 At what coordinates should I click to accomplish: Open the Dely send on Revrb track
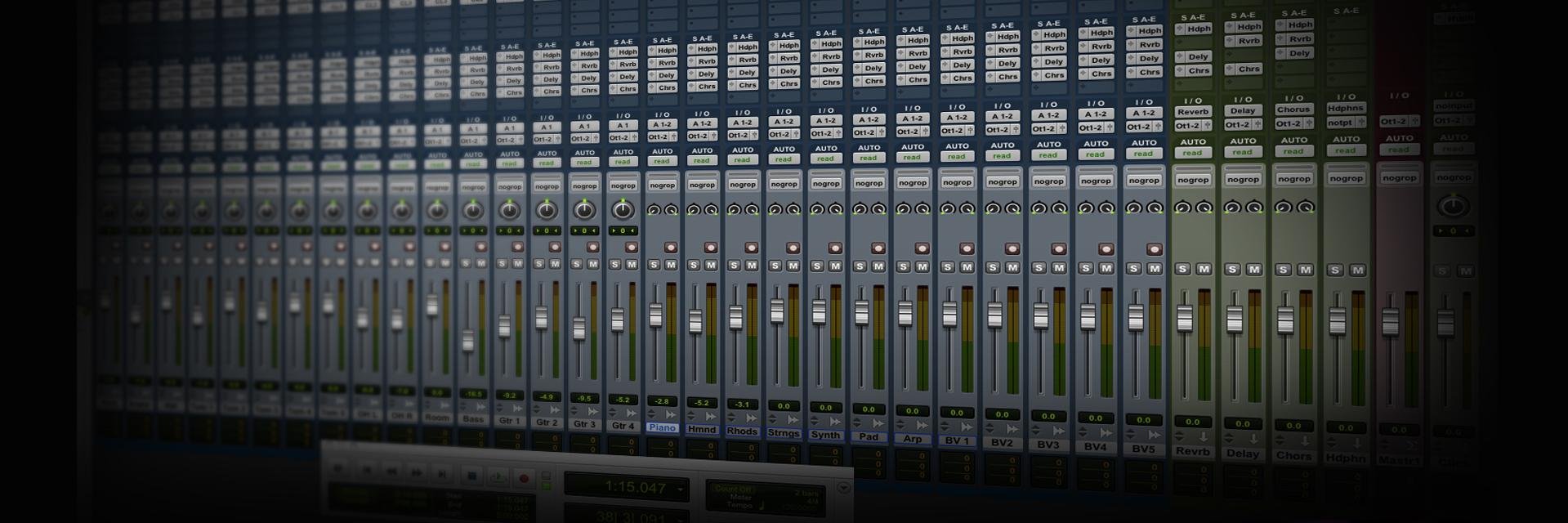click(x=1193, y=56)
